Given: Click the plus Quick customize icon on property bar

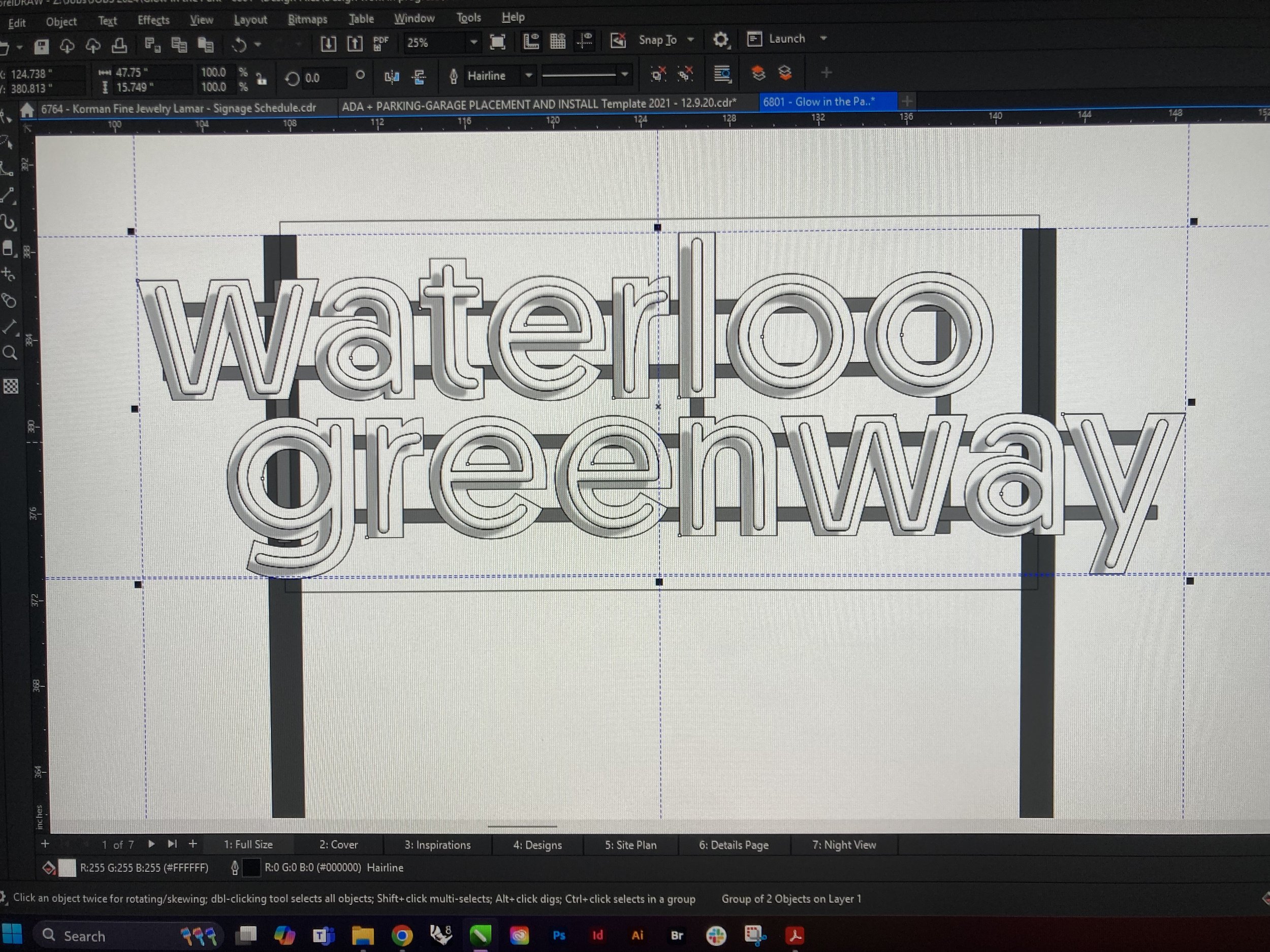Looking at the screenshot, I should pos(826,72).
